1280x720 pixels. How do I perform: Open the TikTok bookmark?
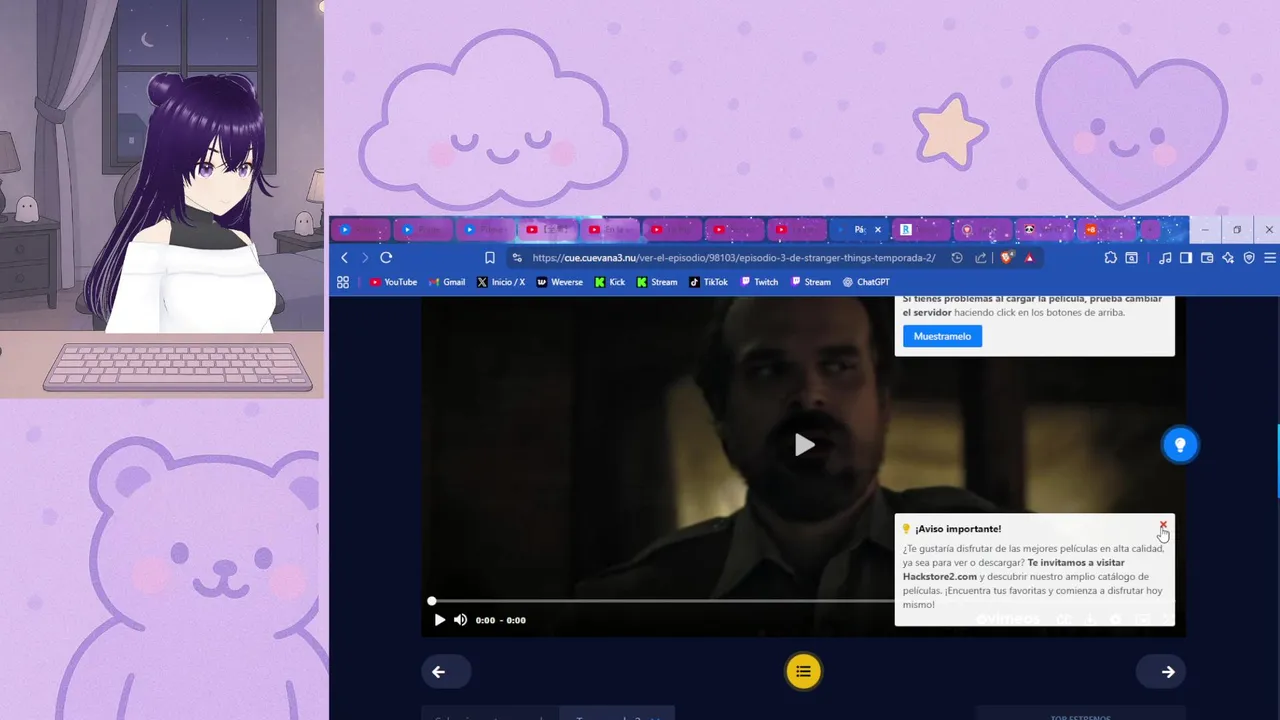tap(709, 282)
